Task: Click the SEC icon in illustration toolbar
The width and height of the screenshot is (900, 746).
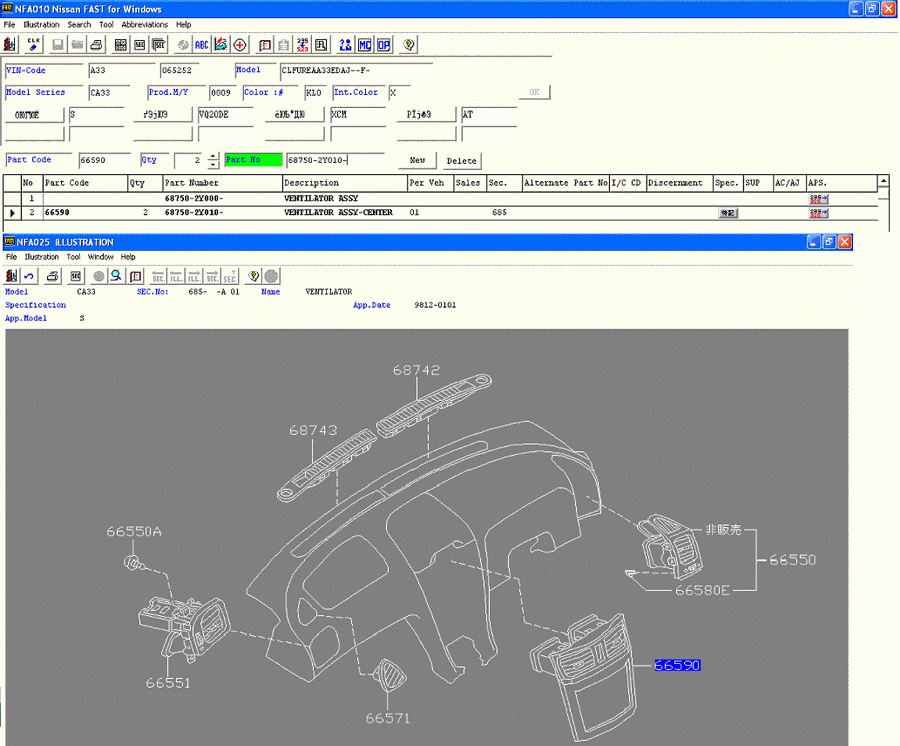Action: [x=75, y=277]
